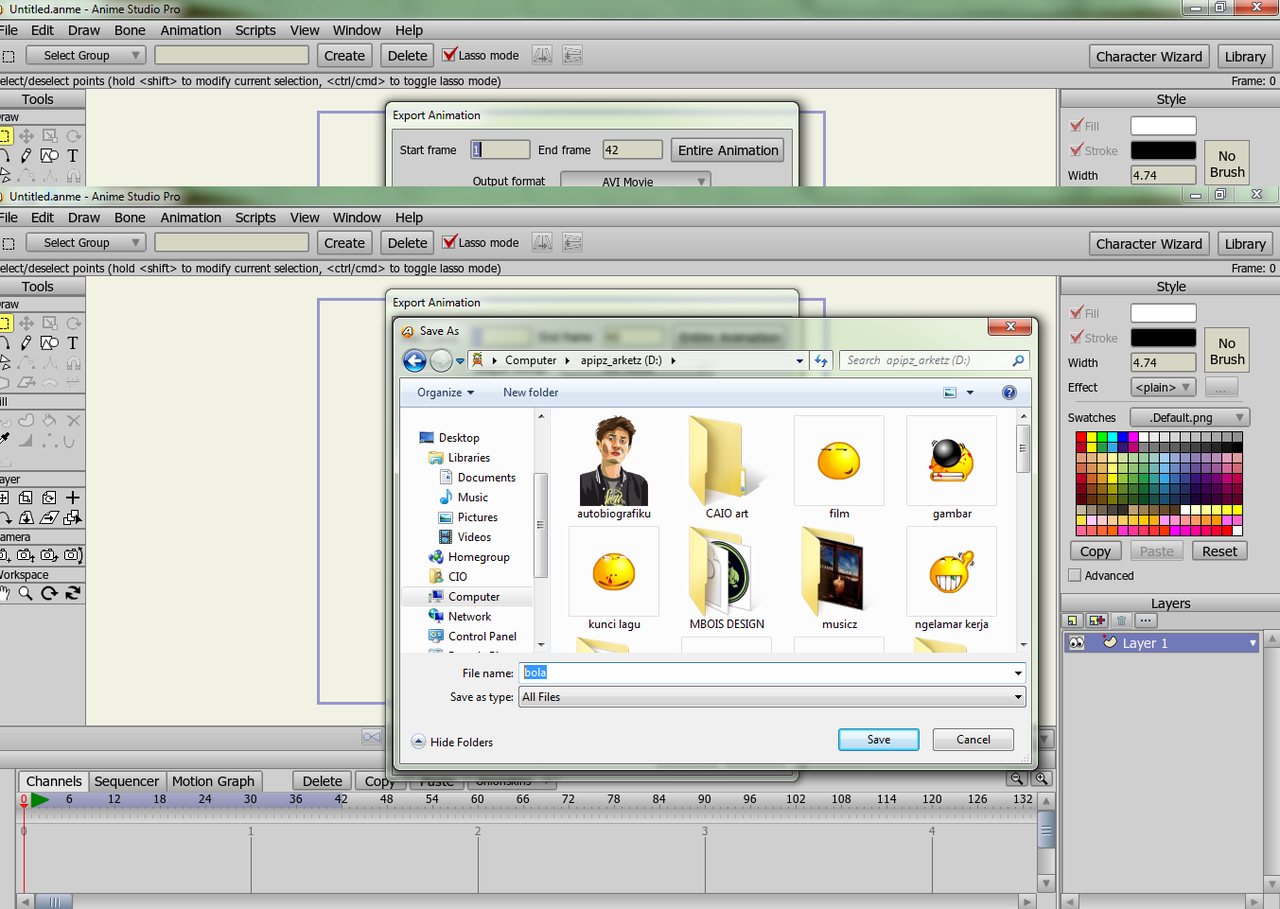
Task: Collapse folders with Hide Folders
Action: pyautogui.click(x=452, y=742)
